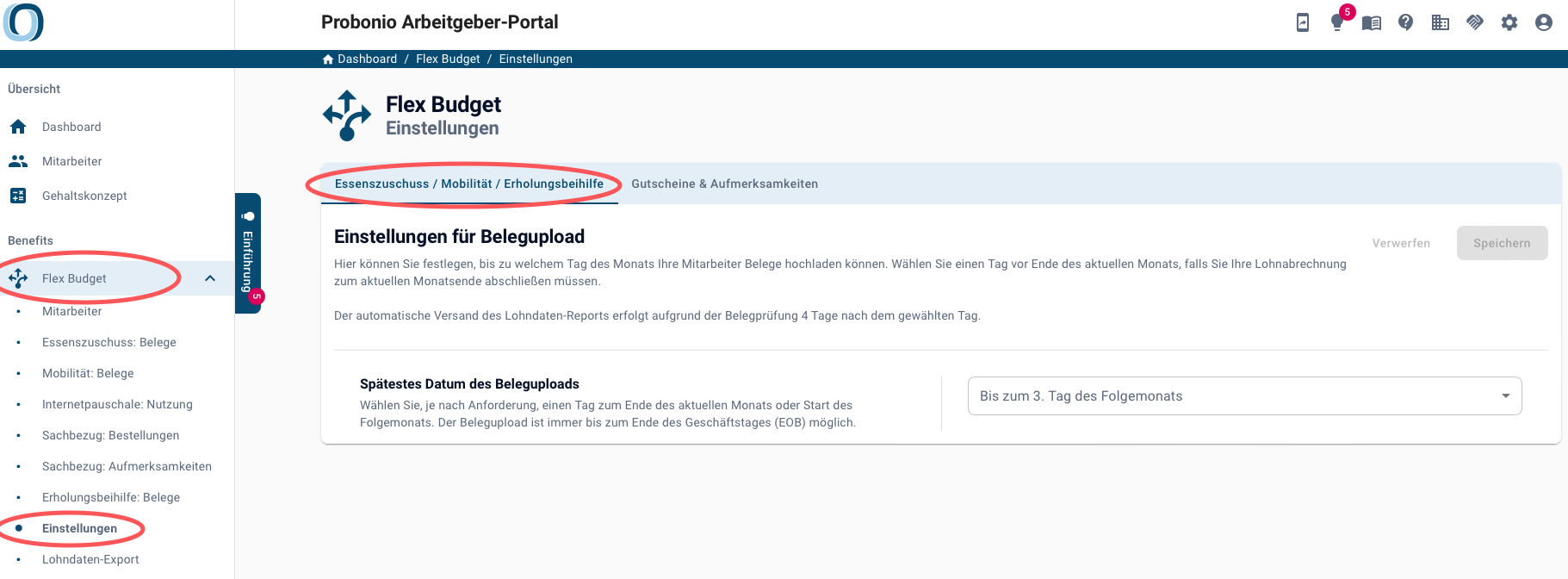Click the Gehaltskonzept calculator icon
Screen dimensions: 1568x579
pos(18,196)
